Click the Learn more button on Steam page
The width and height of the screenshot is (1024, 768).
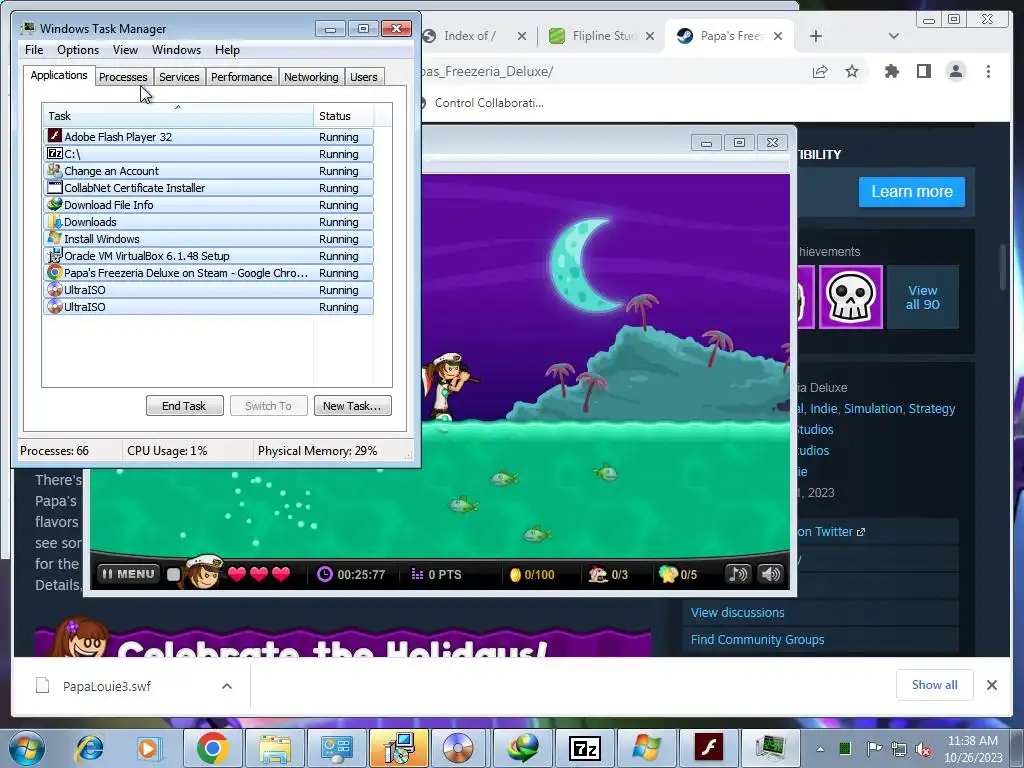[x=912, y=191]
